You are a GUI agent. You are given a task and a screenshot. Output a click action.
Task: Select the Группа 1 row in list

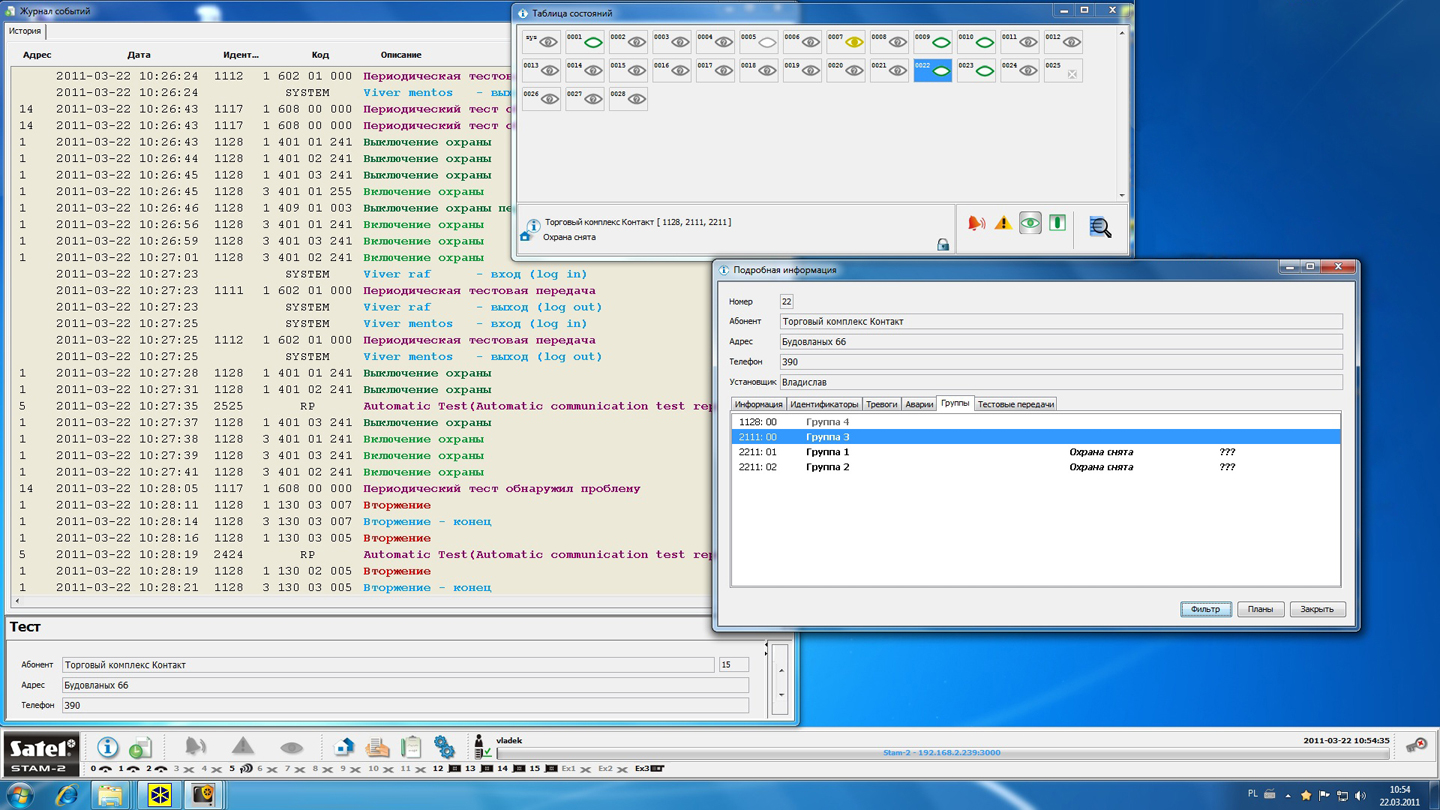(828, 452)
